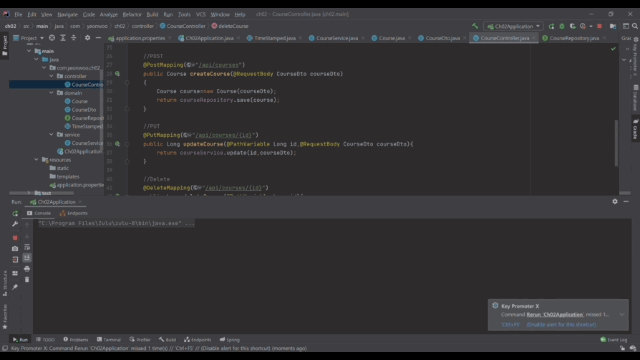Click the layout icon in Run sidebar
This screenshot has height=360, width=640.
pyautogui.click(x=15, y=273)
